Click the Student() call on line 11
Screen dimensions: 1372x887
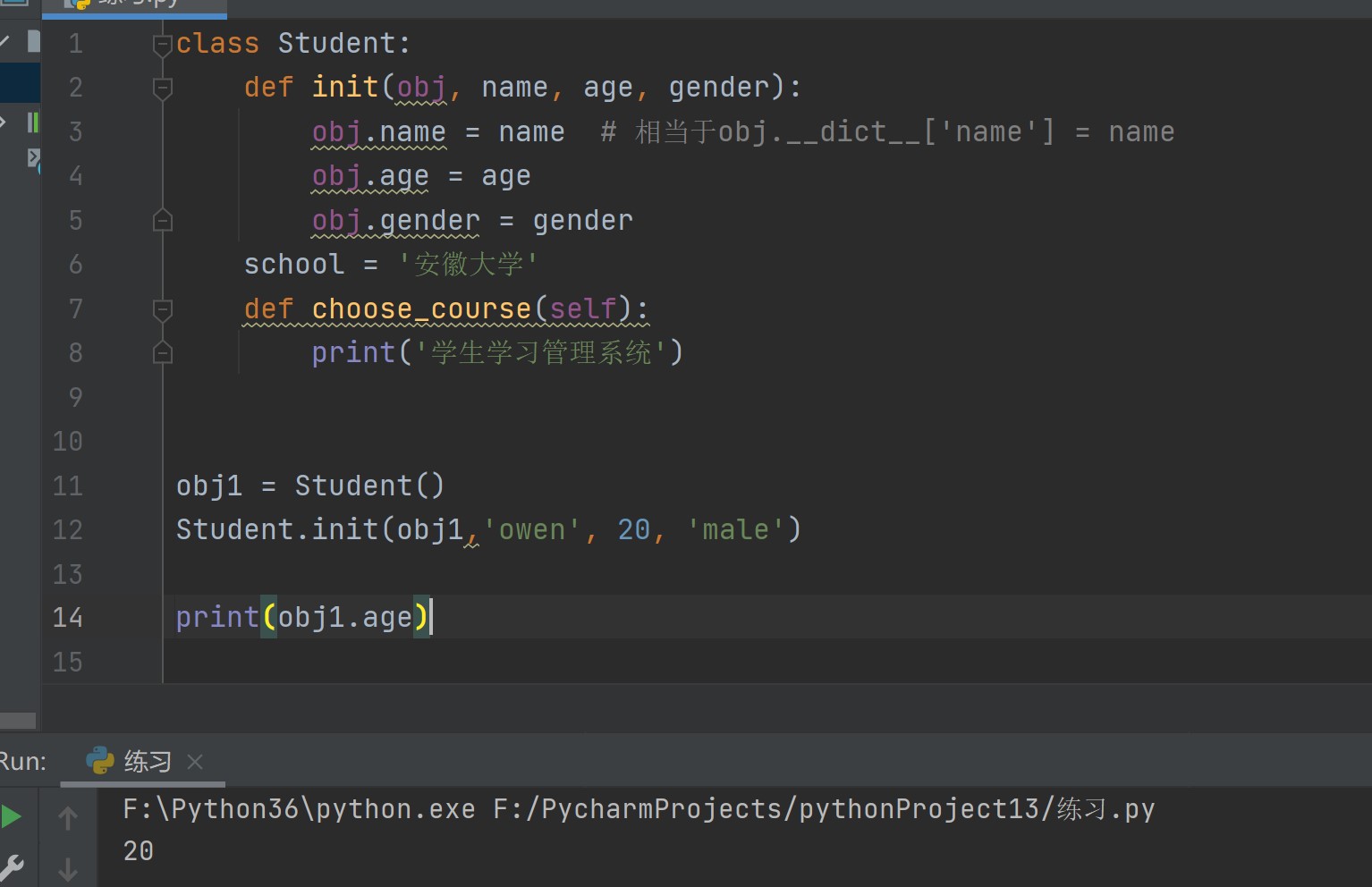click(368, 486)
